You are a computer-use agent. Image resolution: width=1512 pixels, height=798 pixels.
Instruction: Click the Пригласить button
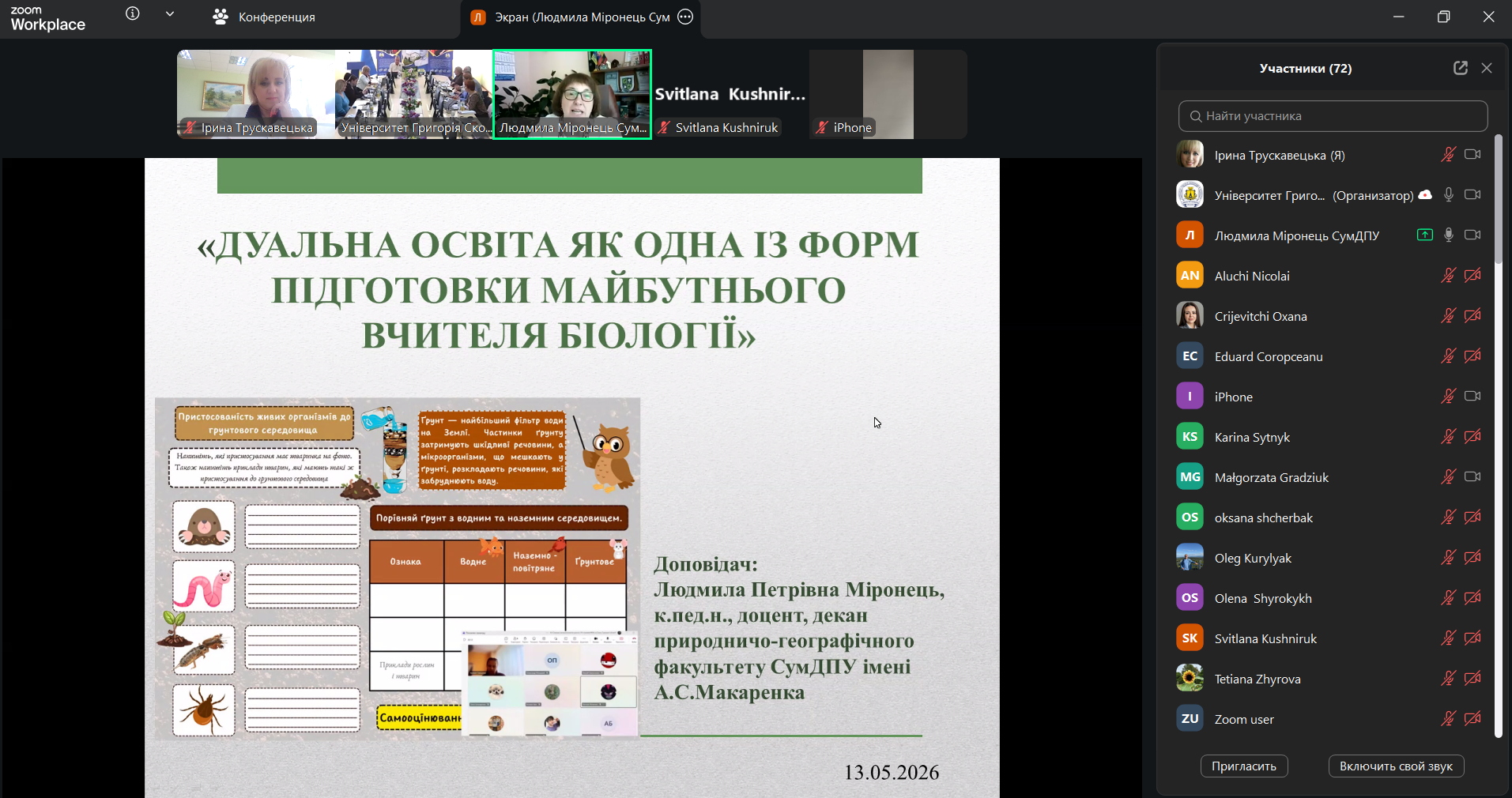pyautogui.click(x=1244, y=766)
